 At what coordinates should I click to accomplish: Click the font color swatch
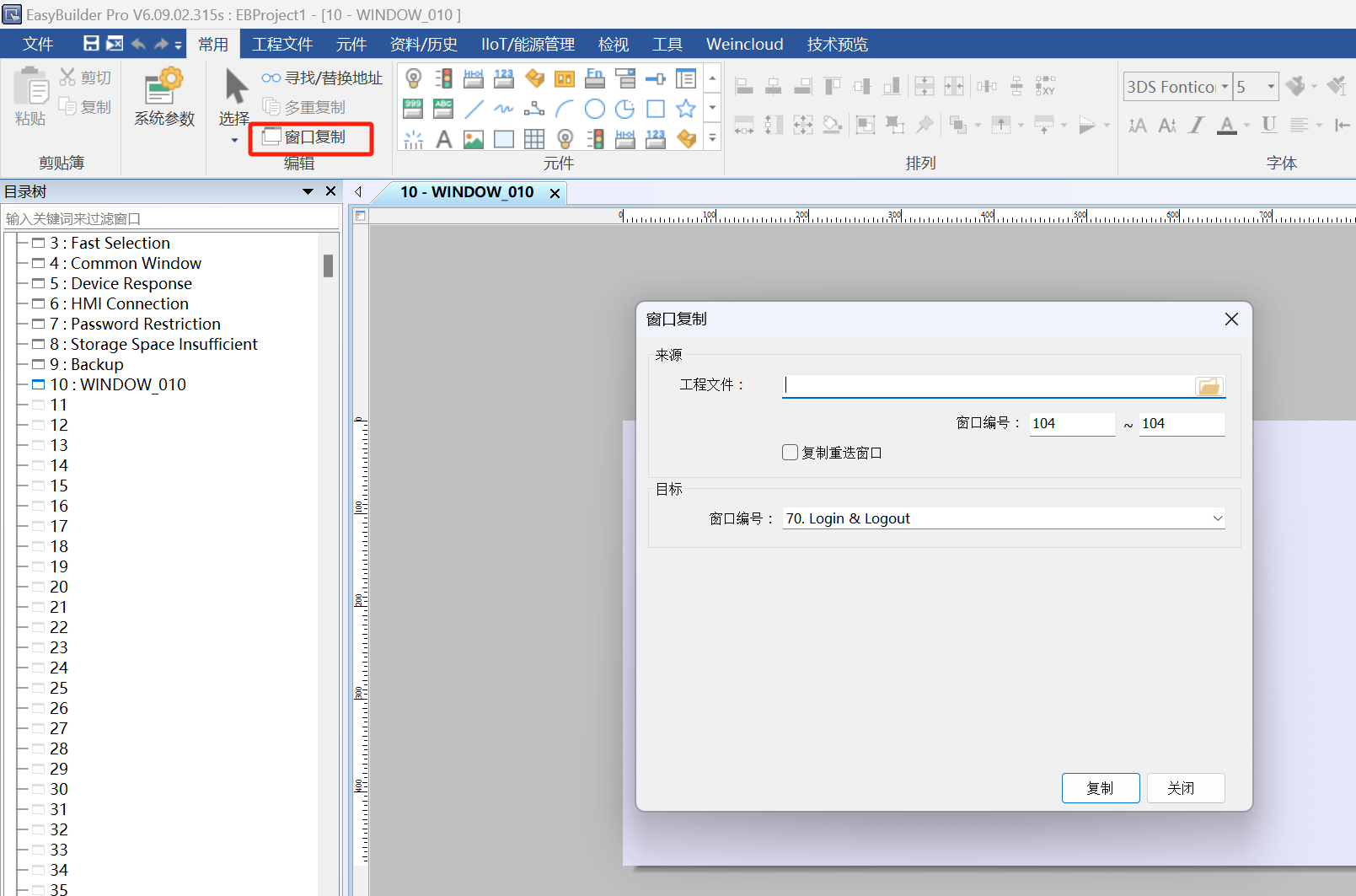coord(1227,126)
